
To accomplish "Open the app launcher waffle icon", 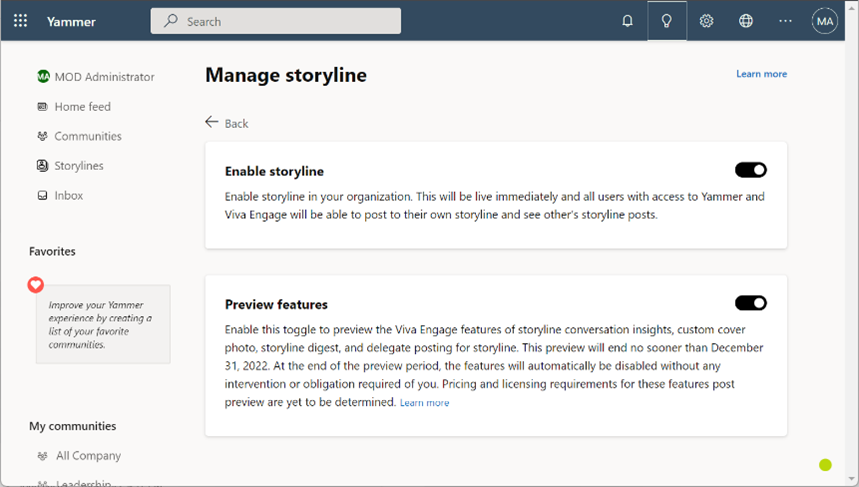I will pyautogui.click(x=21, y=21).
